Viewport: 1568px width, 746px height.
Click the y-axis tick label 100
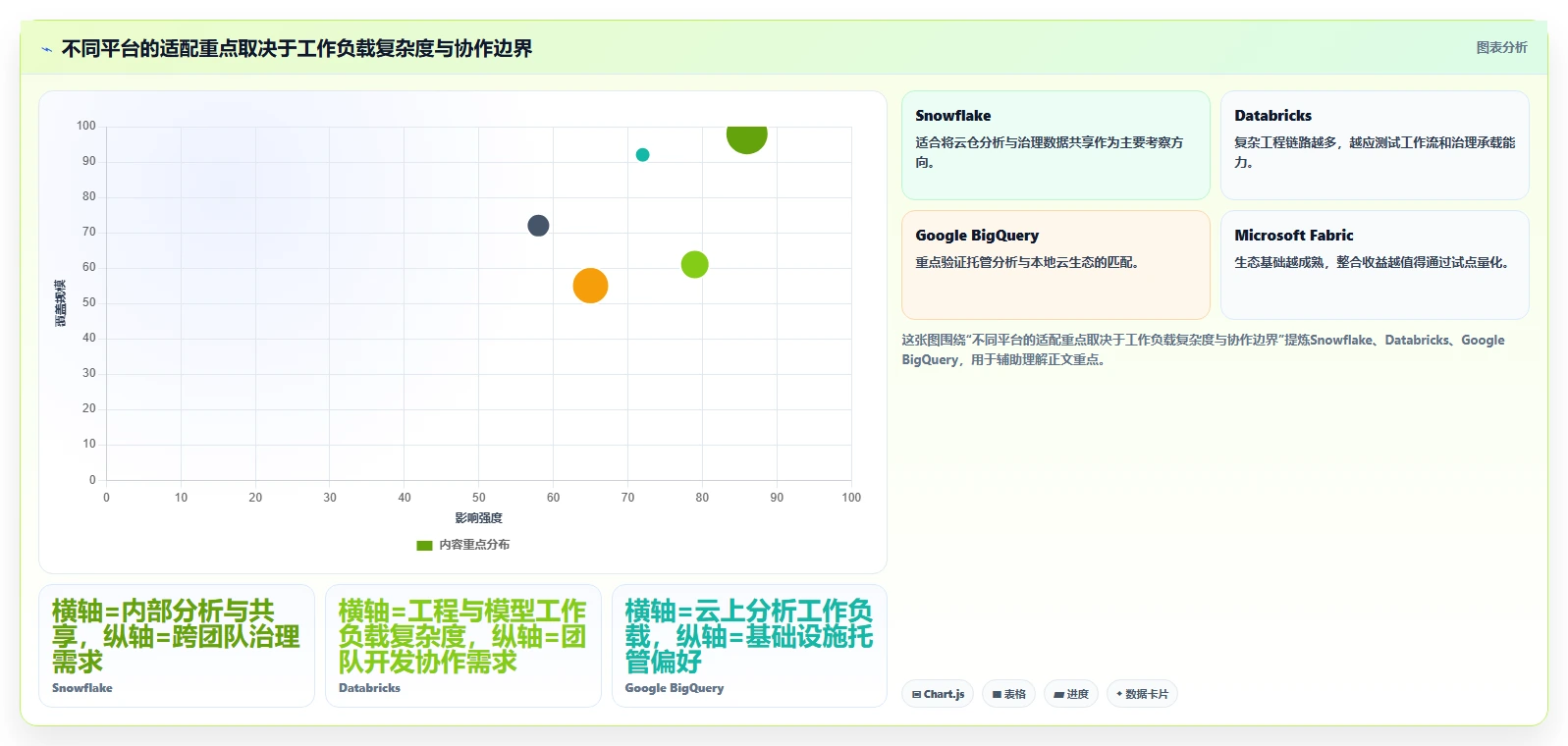(86, 126)
